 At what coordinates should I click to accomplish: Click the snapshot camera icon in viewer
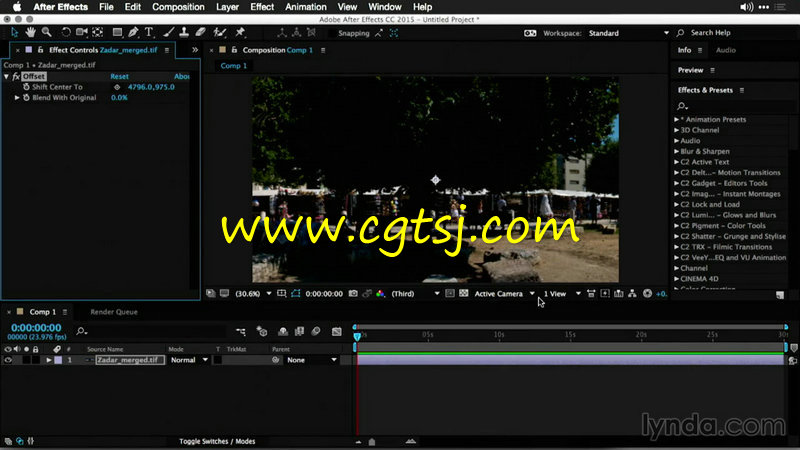[353, 293]
